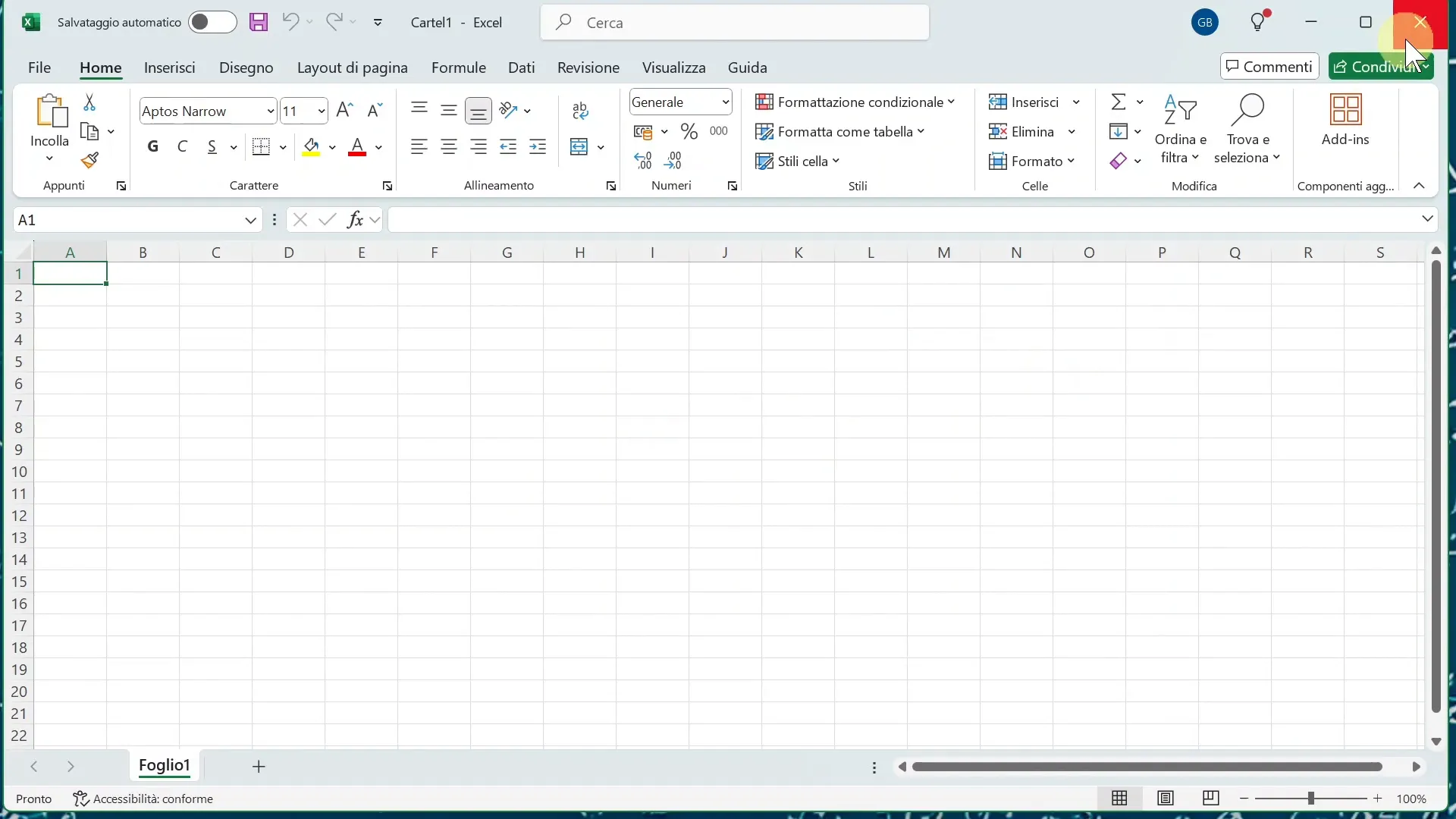Click the decrease indent icon
The image size is (1456, 819).
[509, 147]
